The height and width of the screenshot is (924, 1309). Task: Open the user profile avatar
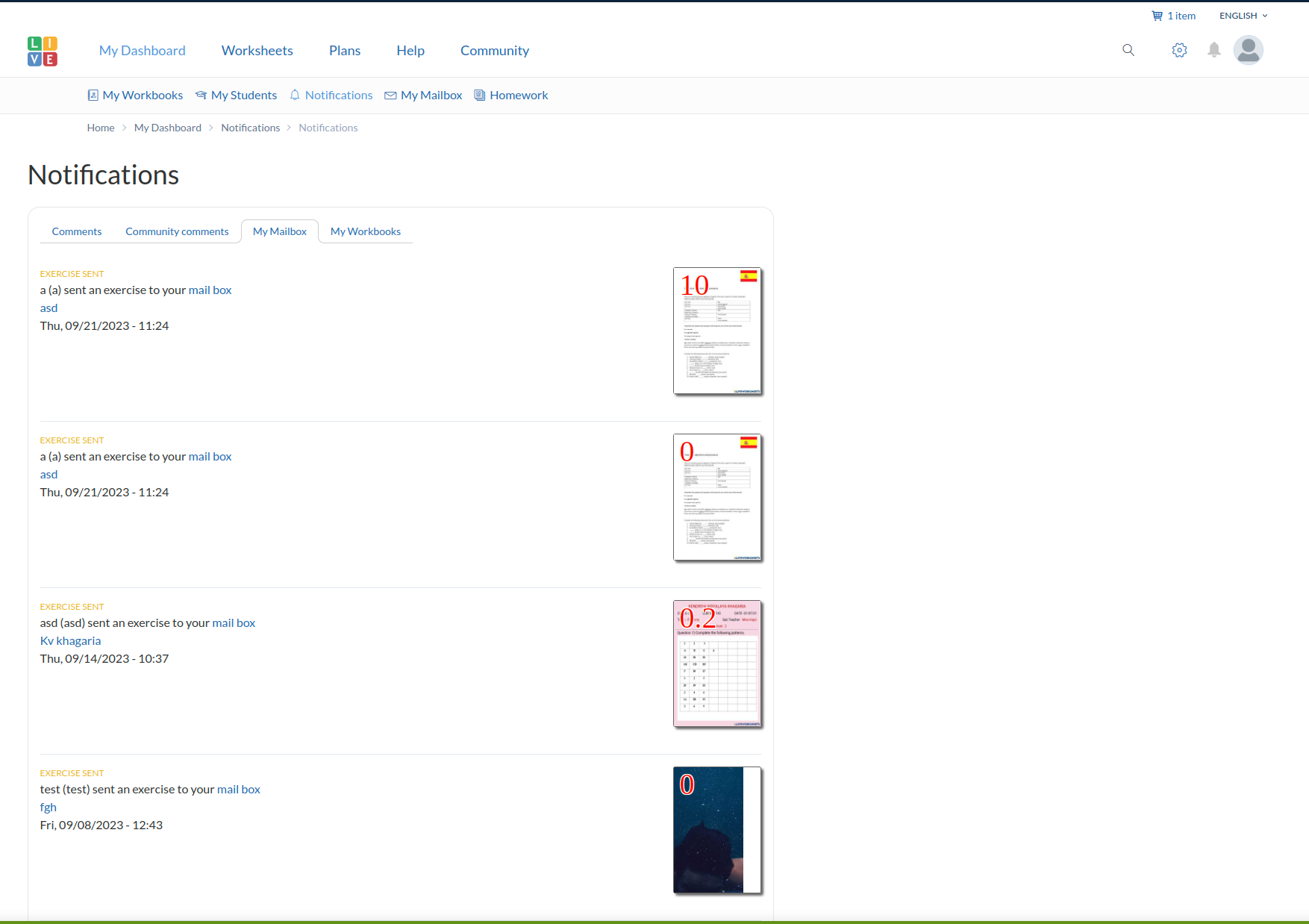coord(1248,50)
